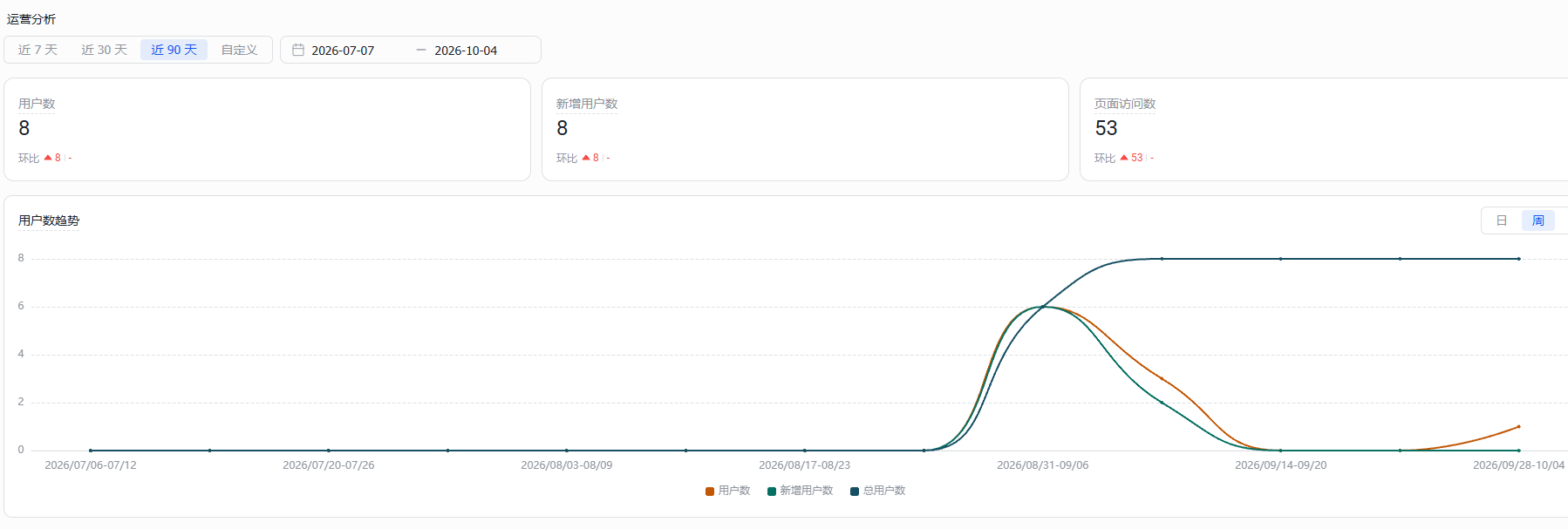Click the 运营分析 page heading

[31, 19]
